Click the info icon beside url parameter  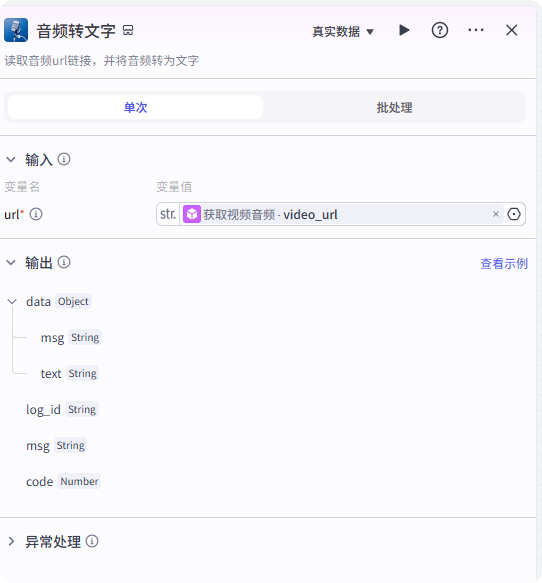point(36,214)
